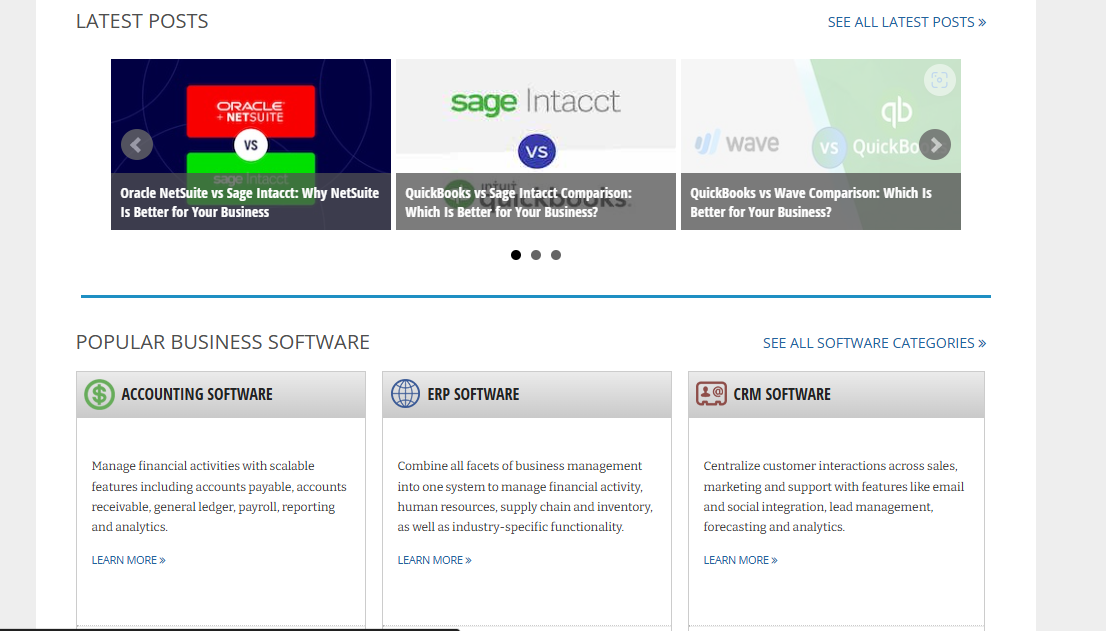Click the ERP Software card heading

pyautogui.click(x=473, y=394)
